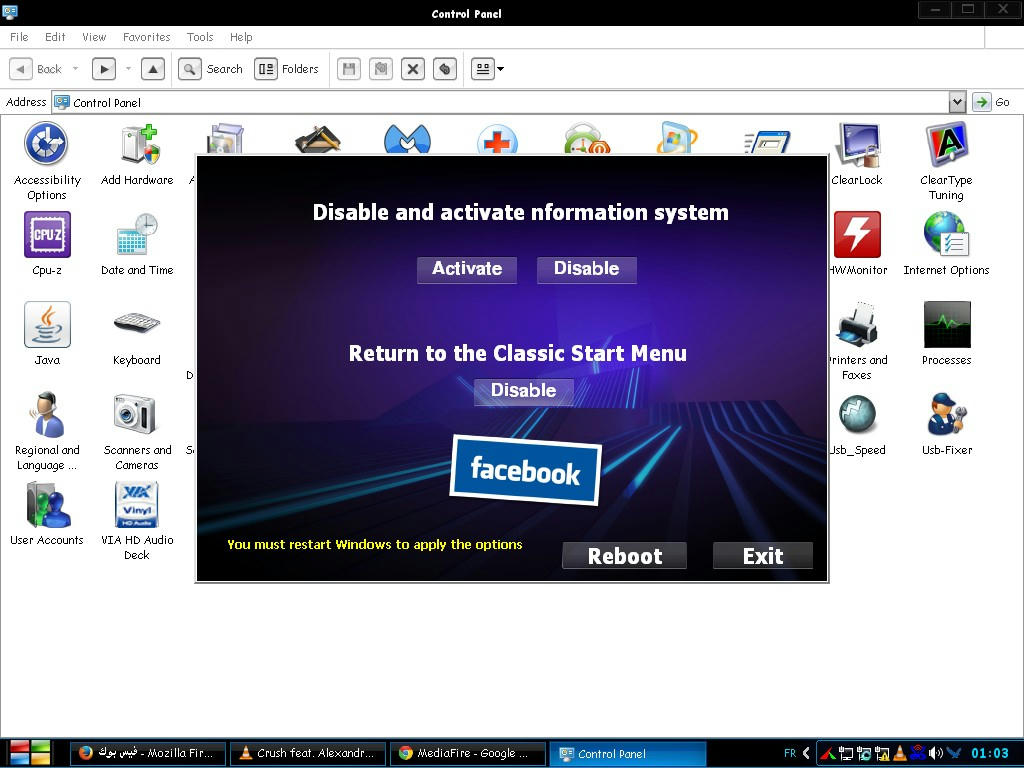The image size is (1024, 768).
Task: Click the Exit button in the dialog
Action: pyautogui.click(x=763, y=556)
